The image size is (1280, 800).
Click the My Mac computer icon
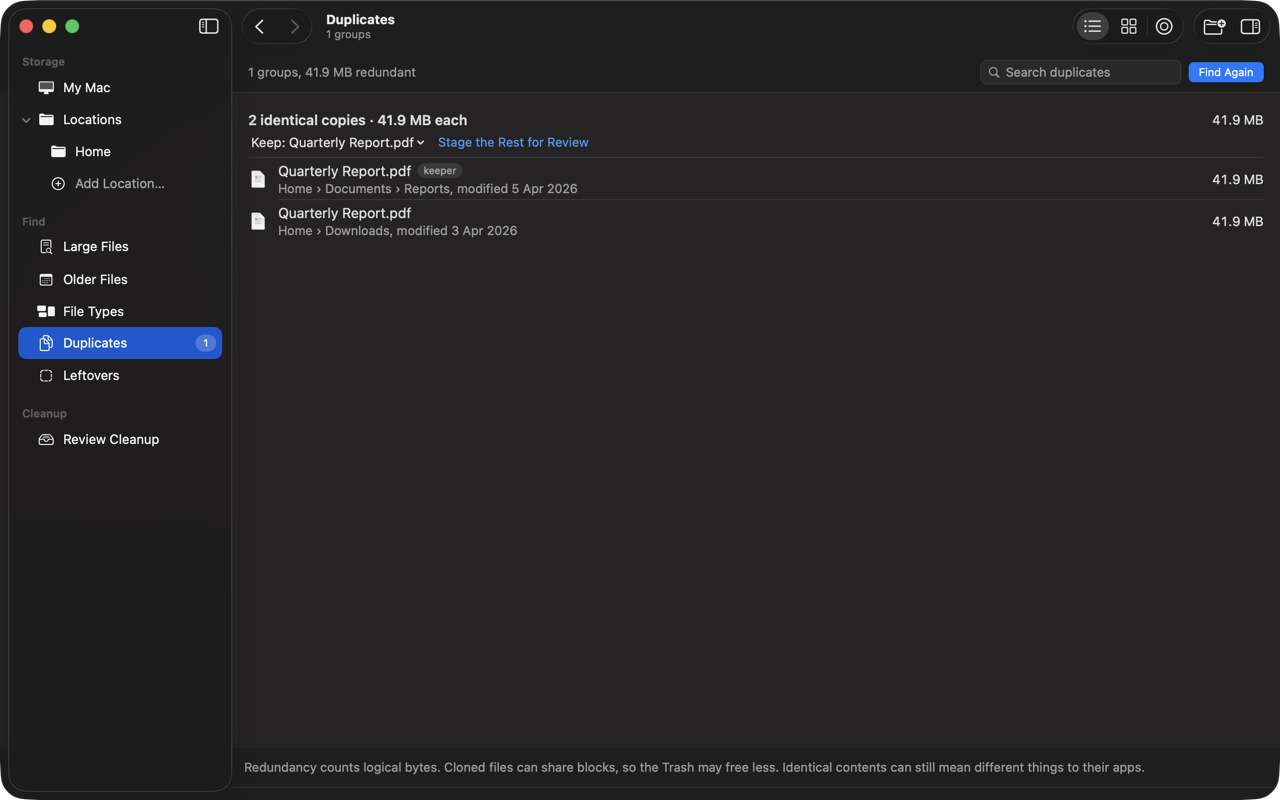click(46, 88)
